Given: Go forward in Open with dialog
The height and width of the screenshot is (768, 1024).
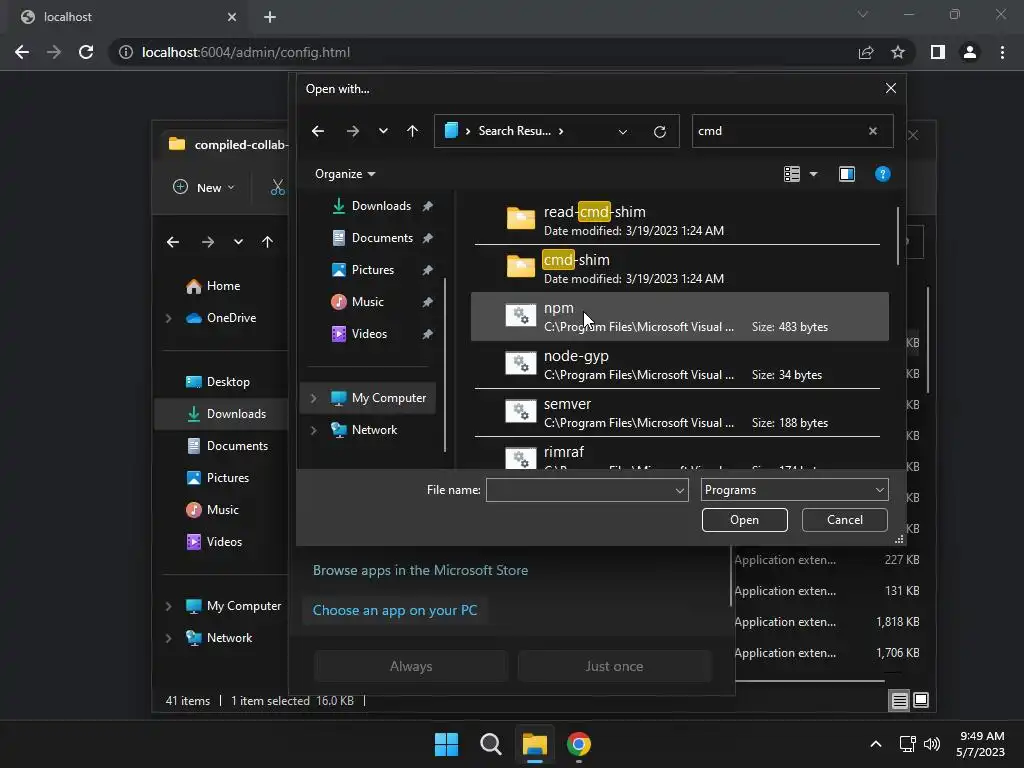Looking at the screenshot, I should (x=353, y=131).
